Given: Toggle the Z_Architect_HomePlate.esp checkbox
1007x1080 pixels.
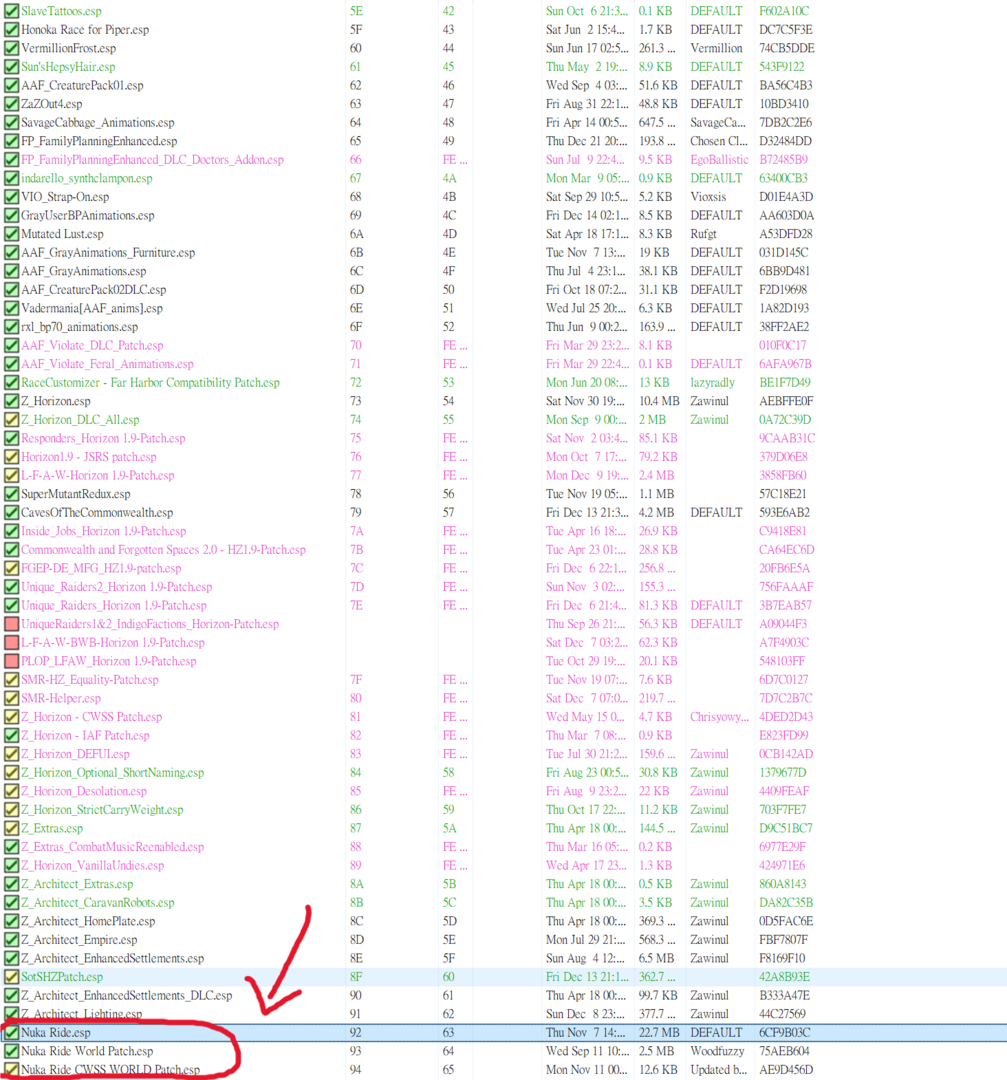Looking at the screenshot, I should pyautogui.click(x=11, y=921).
